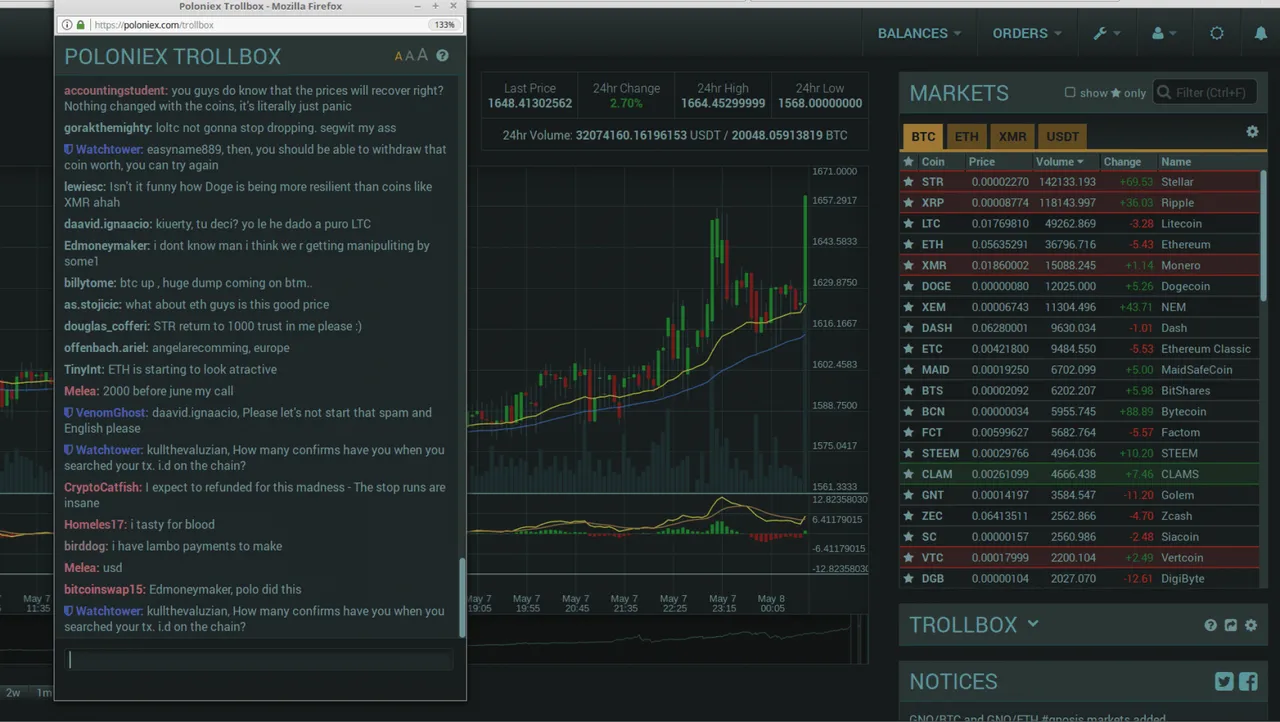Sort markets by the Change column
Viewport: 1280px width, 722px height.
[x=1122, y=161]
